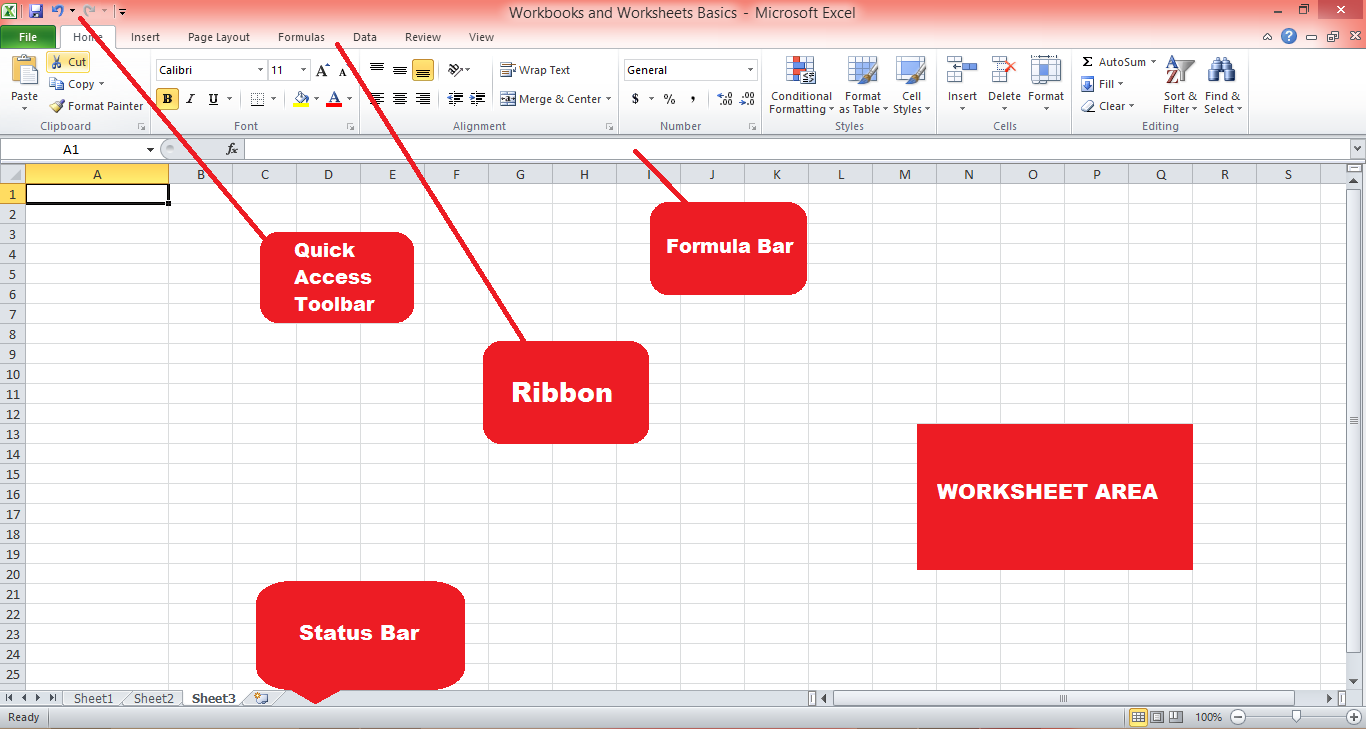Click the Increase Font Size icon
The height and width of the screenshot is (729, 1366).
coord(322,70)
